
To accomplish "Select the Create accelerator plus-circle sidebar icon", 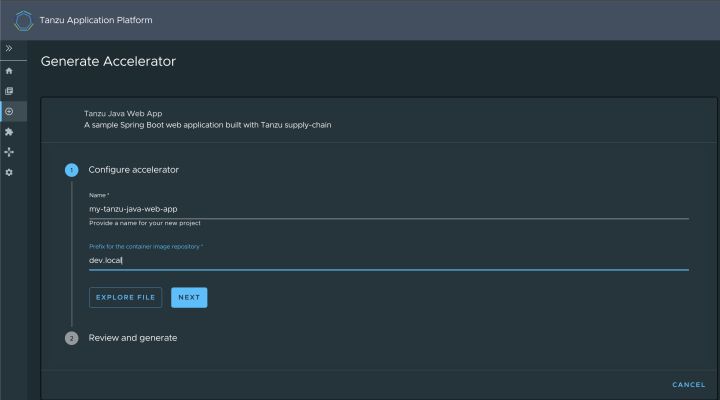I will click(9, 112).
